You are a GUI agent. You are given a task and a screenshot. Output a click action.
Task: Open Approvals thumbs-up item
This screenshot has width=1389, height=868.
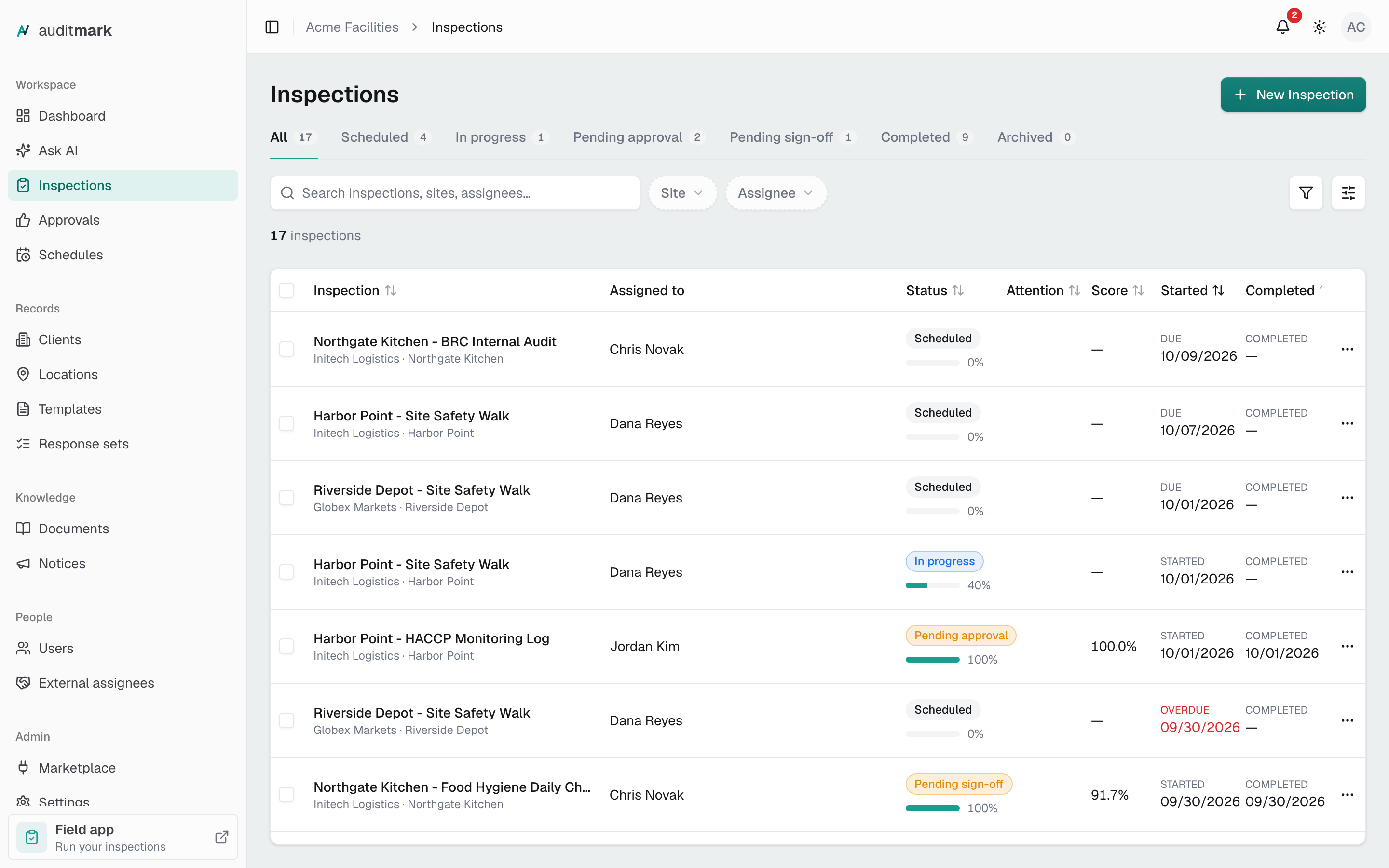click(x=123, y=220)
